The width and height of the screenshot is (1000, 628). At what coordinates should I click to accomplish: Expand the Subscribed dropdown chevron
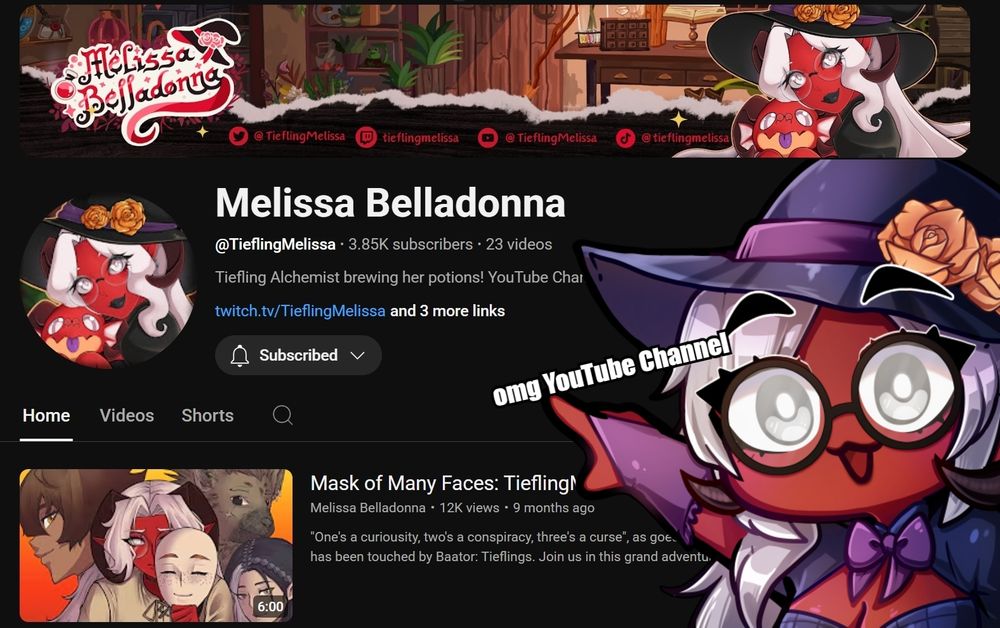click(x=358, y=356)
